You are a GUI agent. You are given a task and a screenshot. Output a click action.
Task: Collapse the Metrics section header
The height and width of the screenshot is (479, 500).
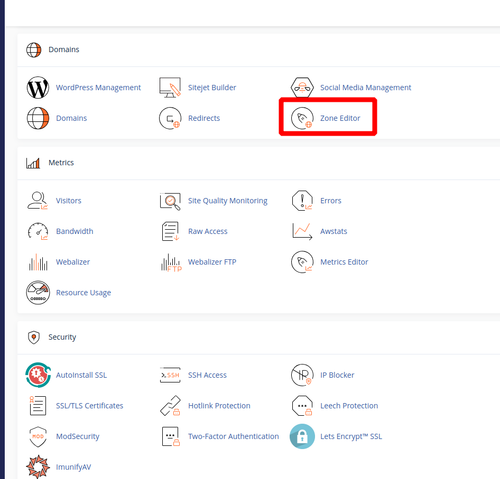point(259,163)
